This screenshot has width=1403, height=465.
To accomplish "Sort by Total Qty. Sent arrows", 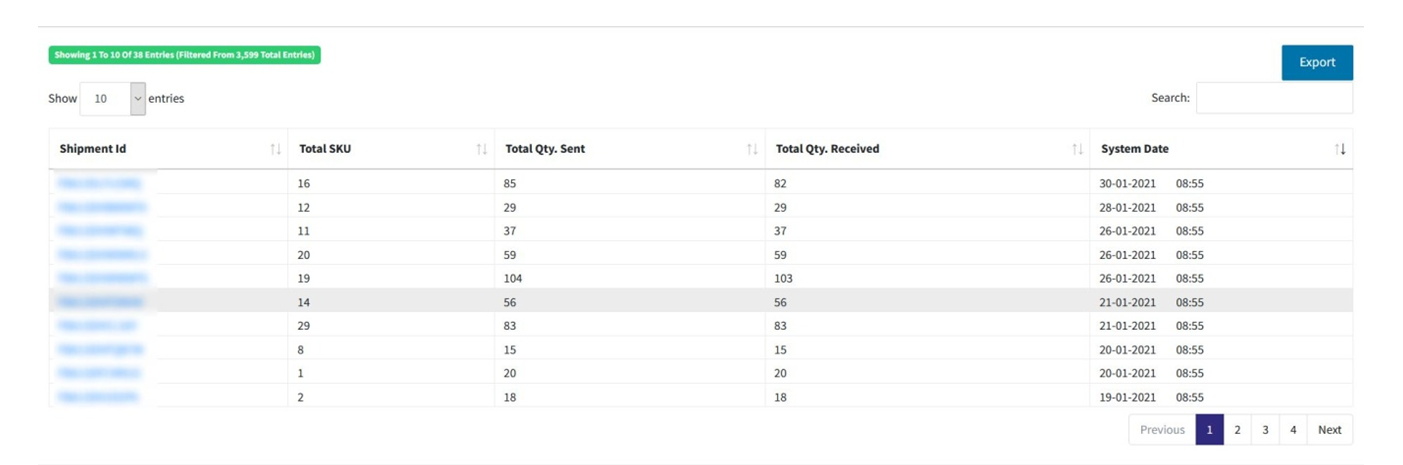I will pos(752,149).
